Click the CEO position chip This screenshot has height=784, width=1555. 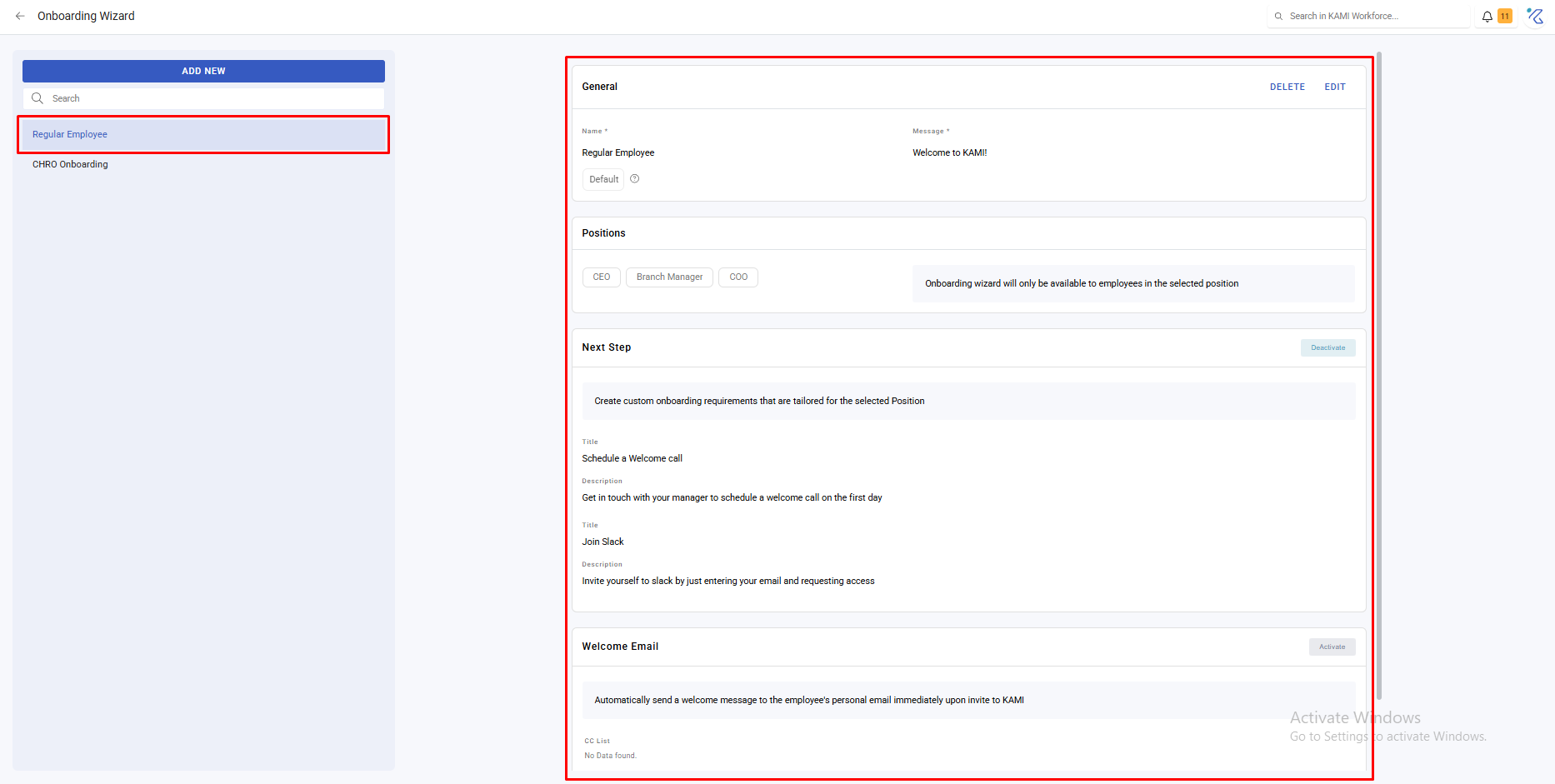602,277
